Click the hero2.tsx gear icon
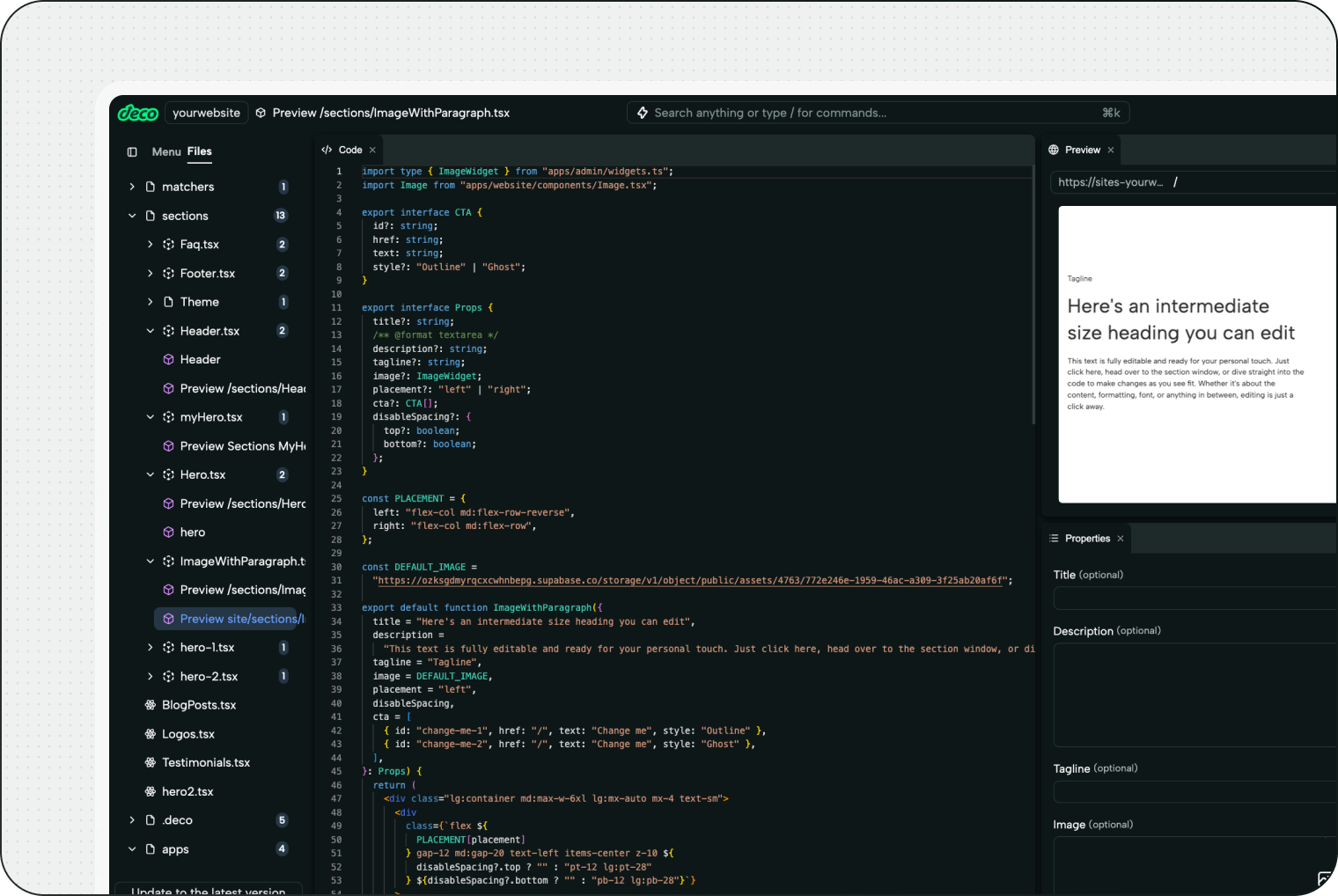The image size is (1338, 896). (x=151, y=791)
